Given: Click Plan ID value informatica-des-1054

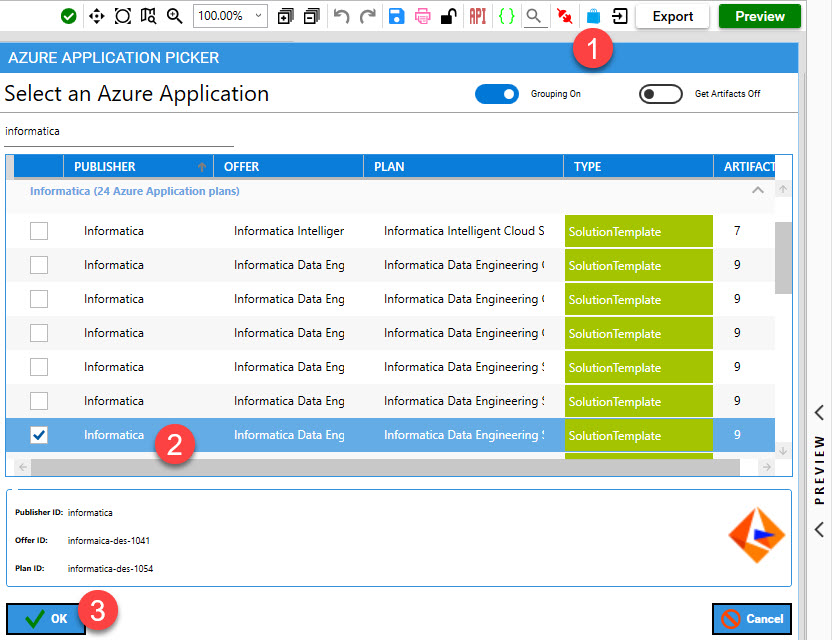Looking at the screenshot, I should coord(110,569).
